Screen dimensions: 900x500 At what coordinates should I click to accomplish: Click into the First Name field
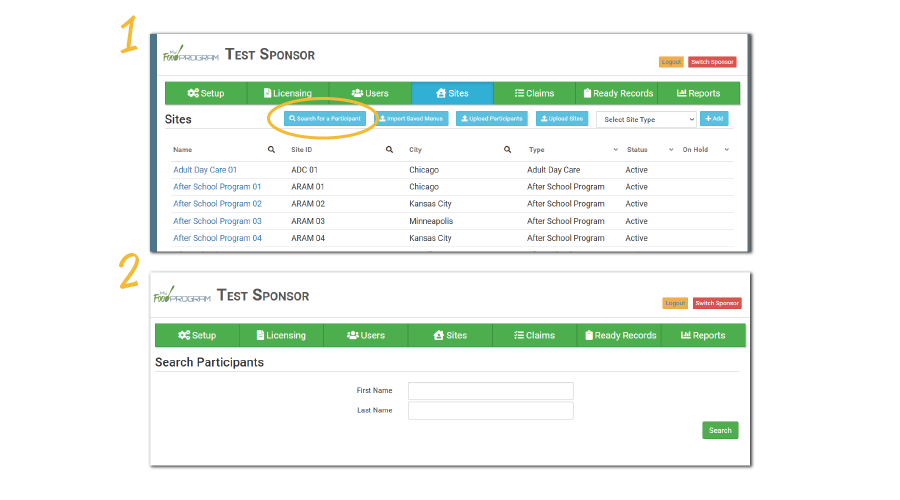click(490, 390)
